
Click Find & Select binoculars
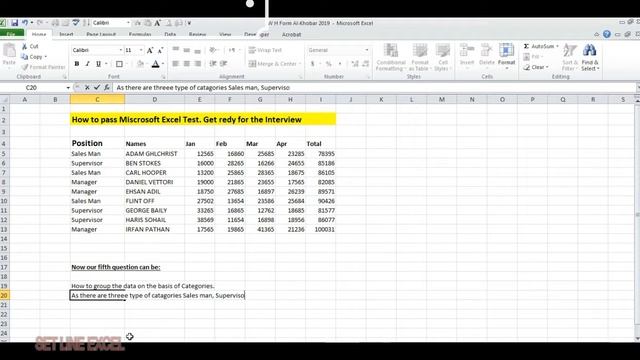pyautogui.click(x=589, y=51)
